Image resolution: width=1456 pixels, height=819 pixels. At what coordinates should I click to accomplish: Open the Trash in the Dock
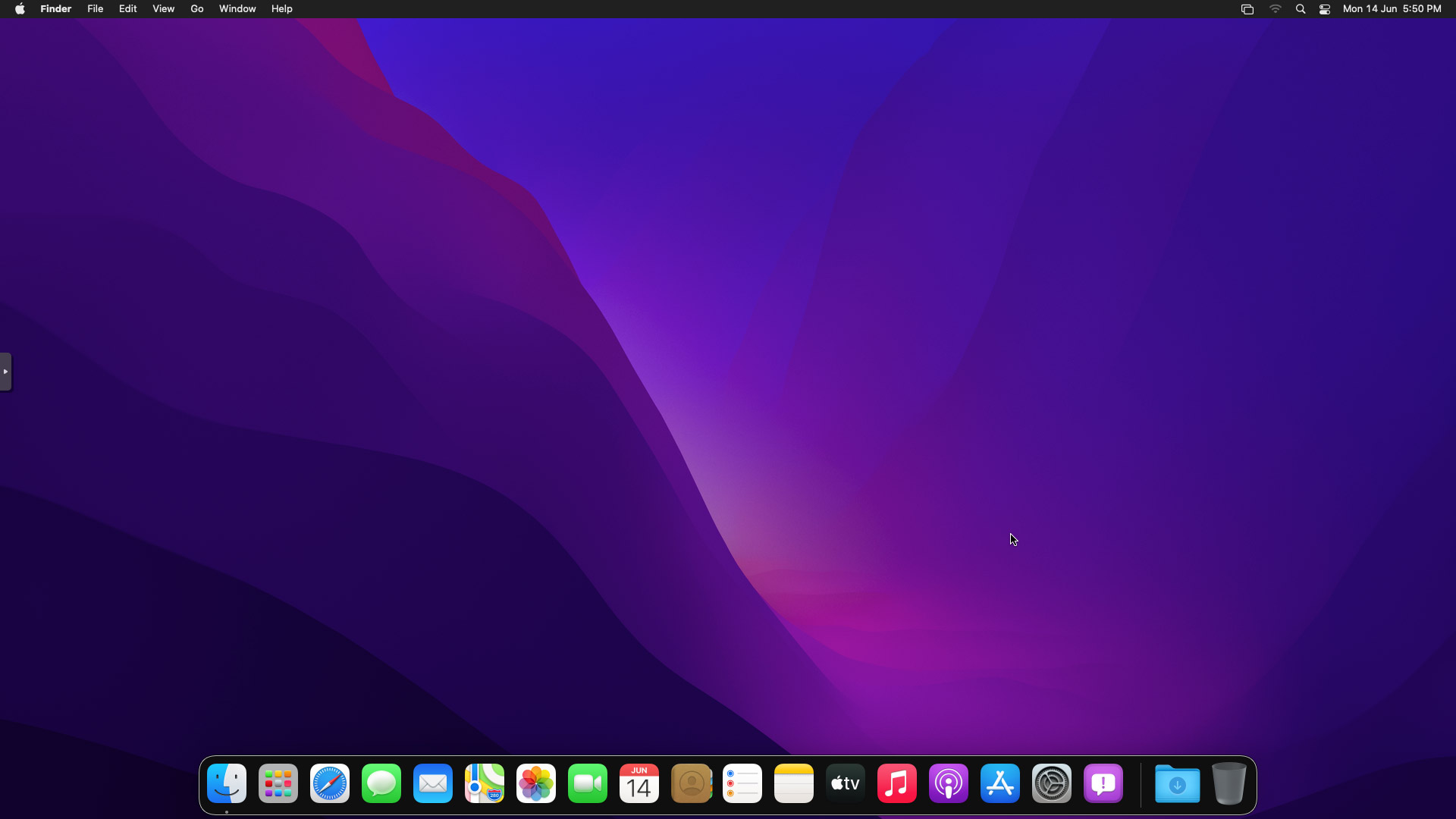[1229, 783]
